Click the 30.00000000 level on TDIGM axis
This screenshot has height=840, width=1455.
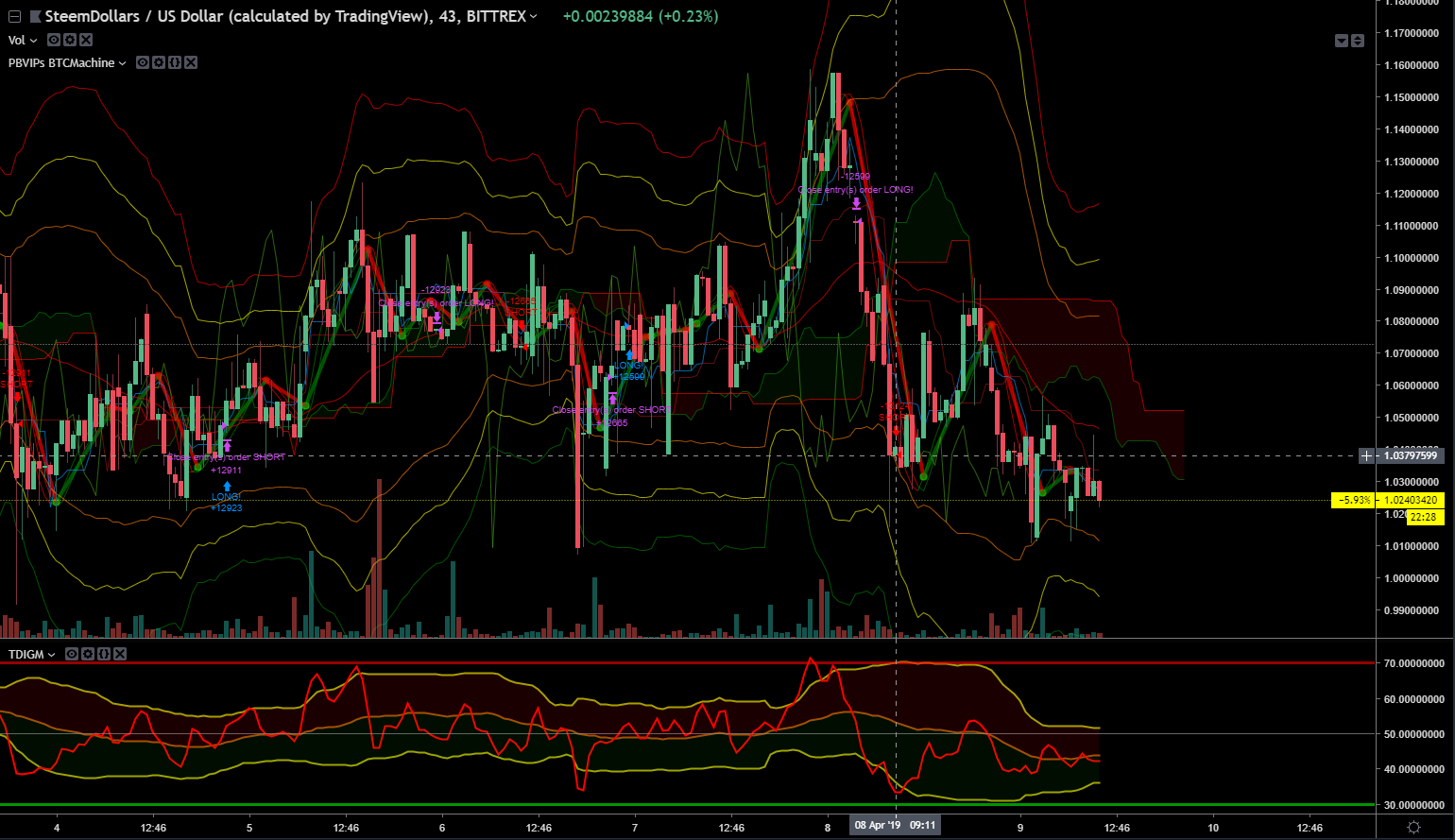(x=1413, y=805)
